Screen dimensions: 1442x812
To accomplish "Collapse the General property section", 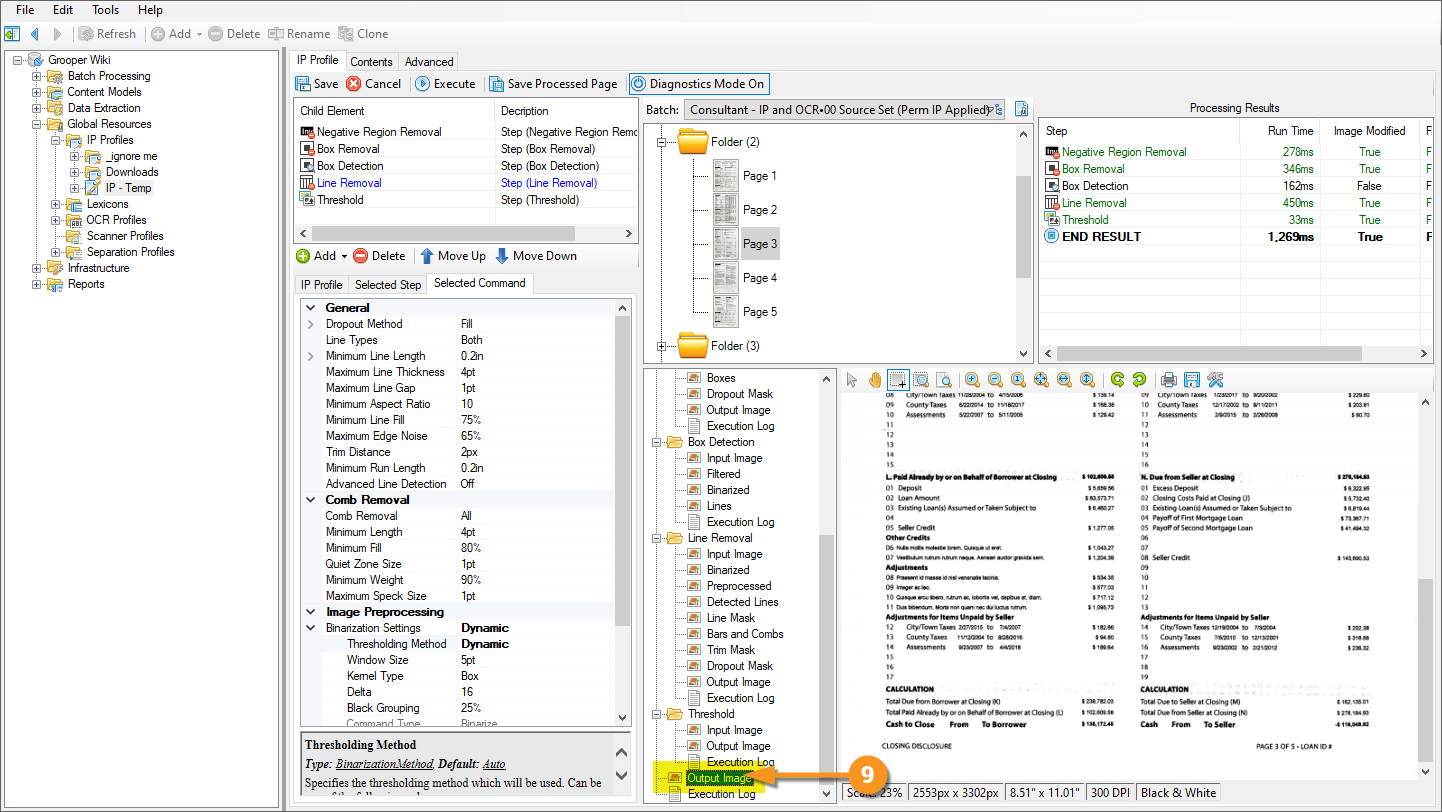I will coord(310,308).
